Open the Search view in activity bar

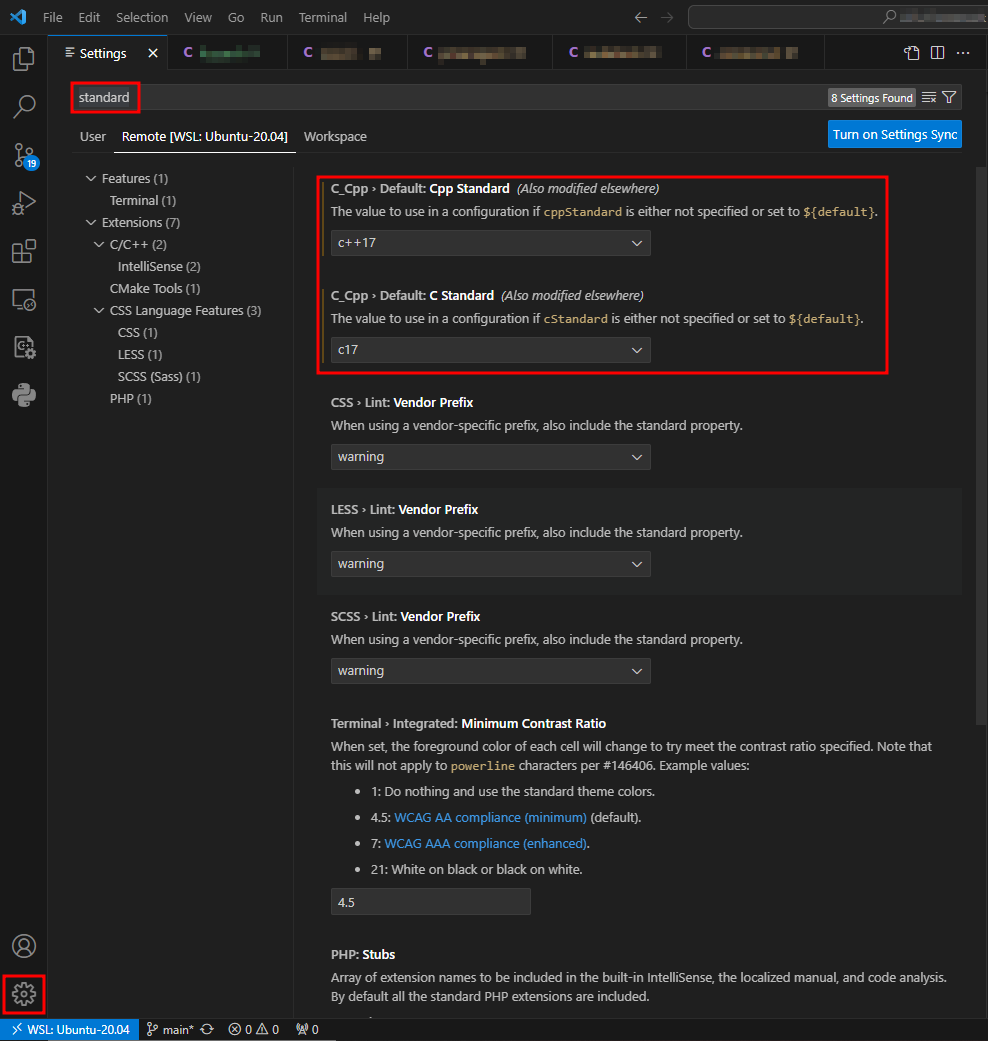click(x=24, y=107)
